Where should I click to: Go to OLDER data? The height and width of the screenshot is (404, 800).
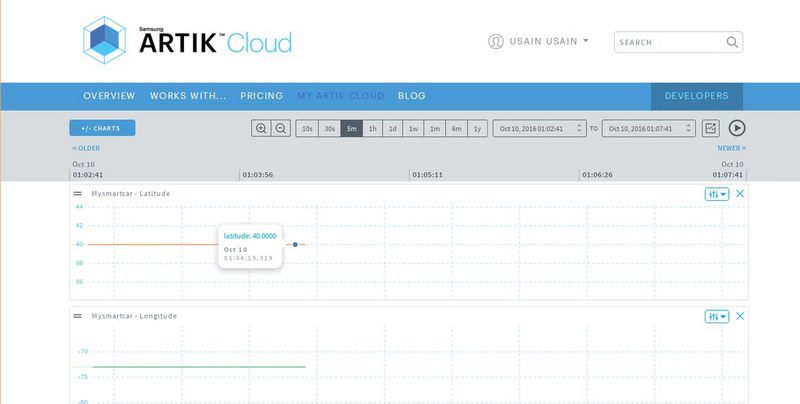(86, 148)
